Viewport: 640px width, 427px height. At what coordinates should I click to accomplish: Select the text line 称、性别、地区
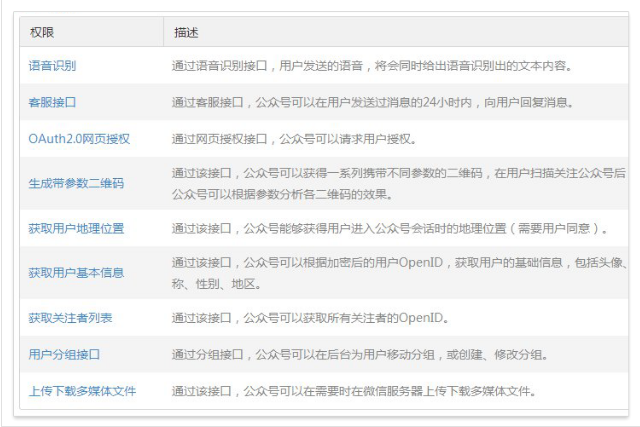(216, 283)
